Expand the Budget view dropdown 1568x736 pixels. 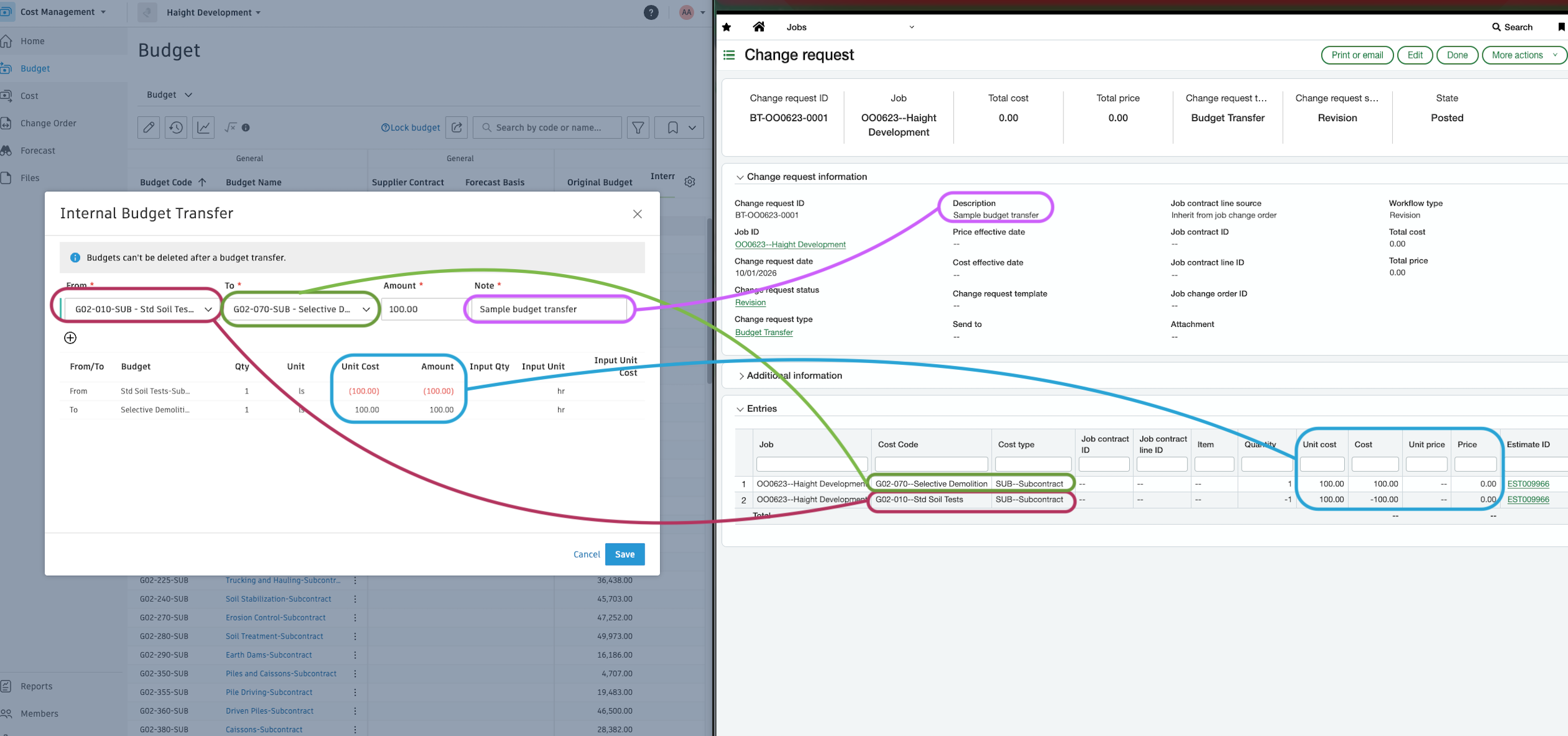pos(169,94)
